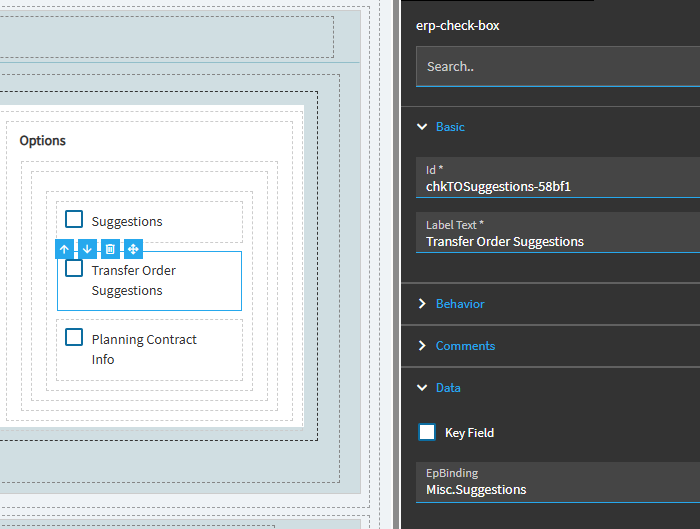
Task: Delete component using trash icon
Action: click(110, 249)
